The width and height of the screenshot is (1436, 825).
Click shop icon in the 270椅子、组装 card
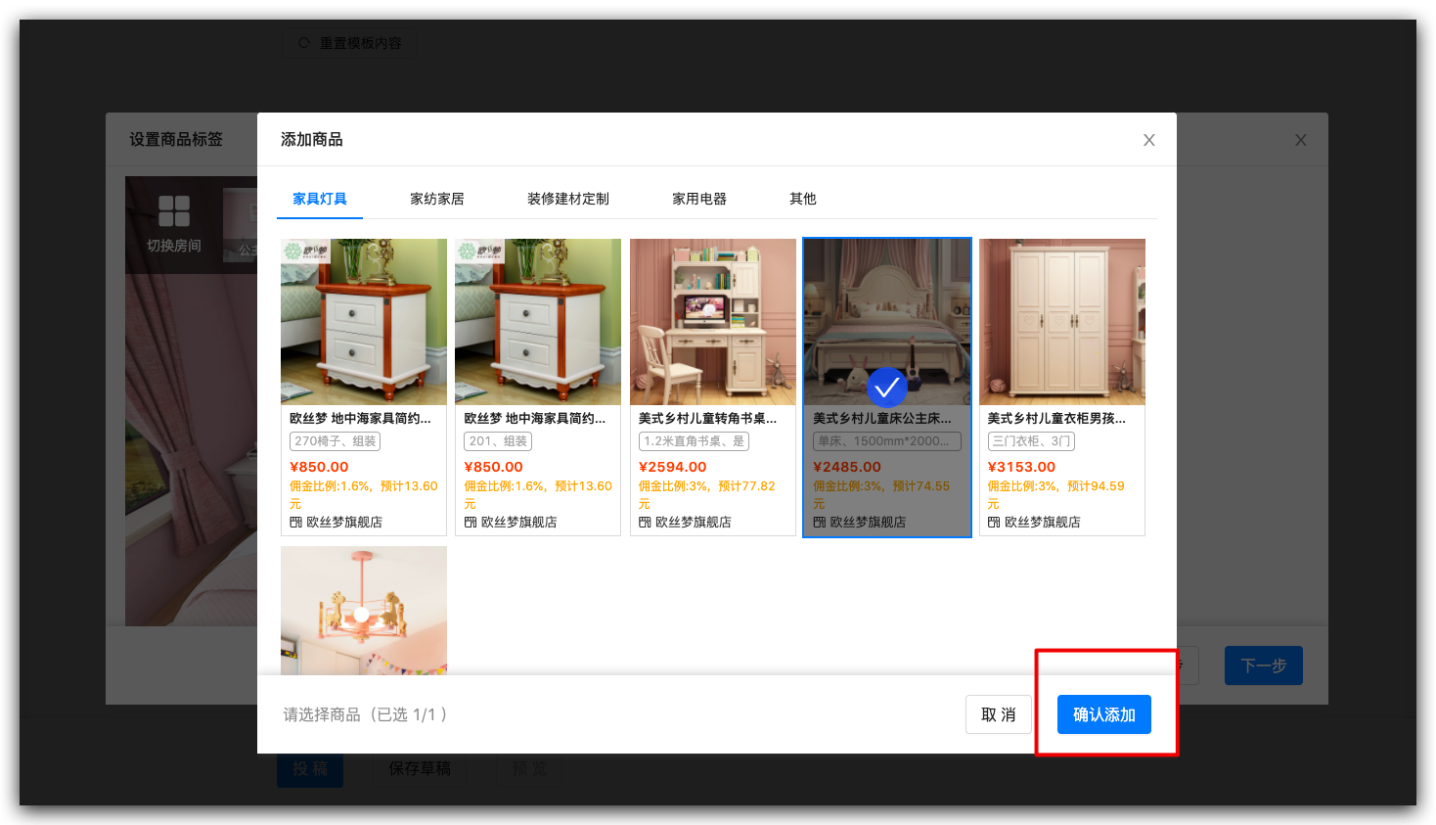point(295,522)
